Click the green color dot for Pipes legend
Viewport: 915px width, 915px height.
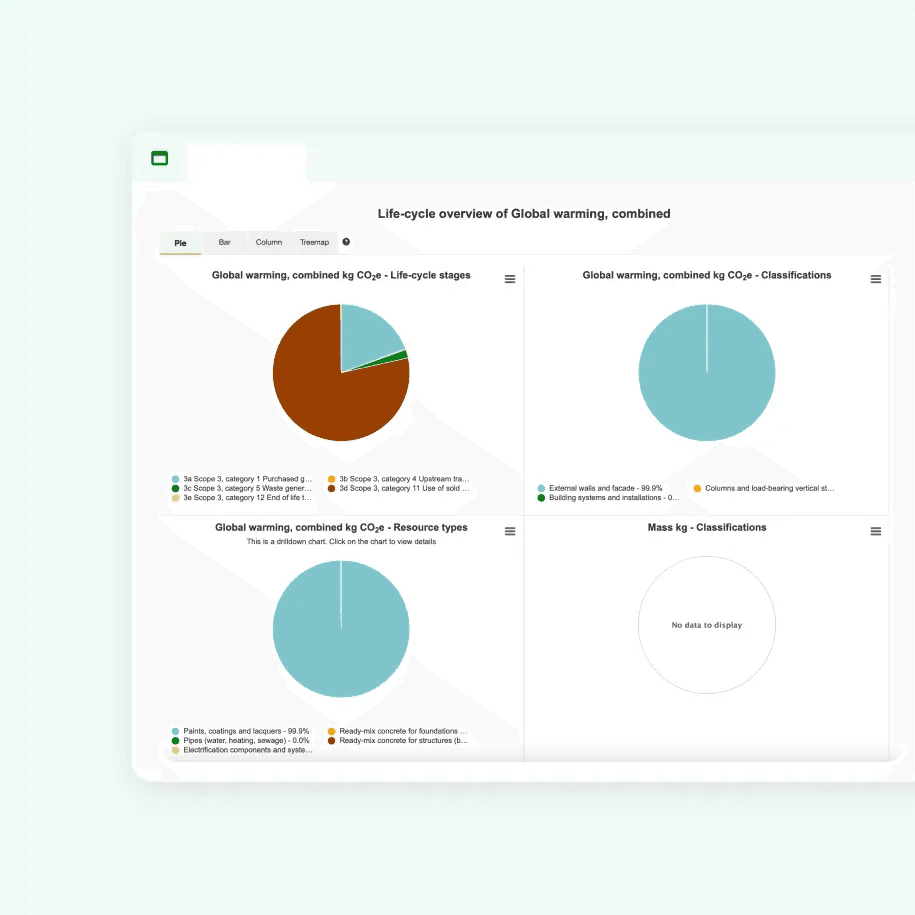(x=176, y=741)
